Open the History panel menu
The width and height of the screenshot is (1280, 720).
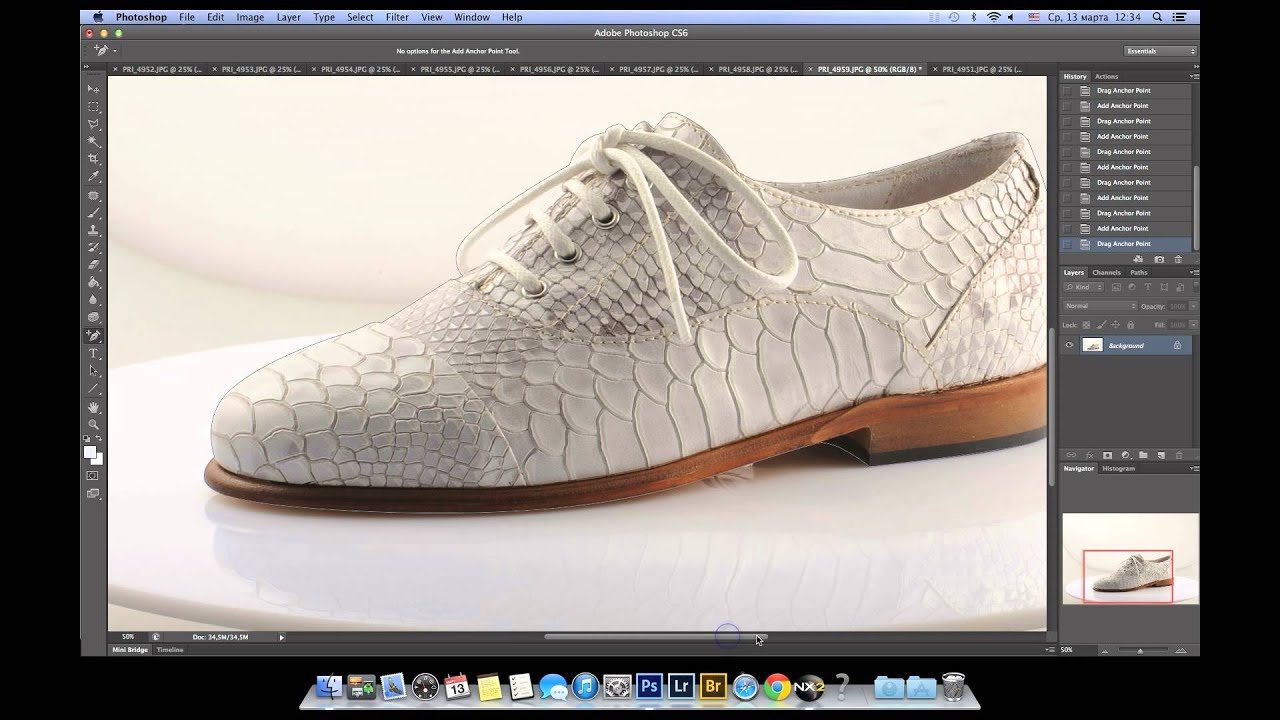(1194, 76)
